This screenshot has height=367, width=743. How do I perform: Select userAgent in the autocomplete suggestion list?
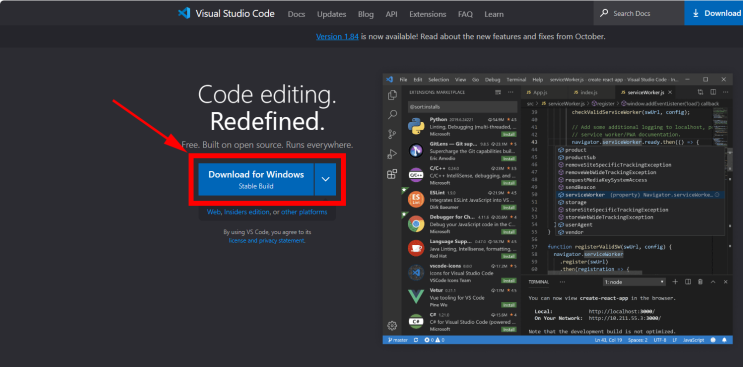coord(640,224)
